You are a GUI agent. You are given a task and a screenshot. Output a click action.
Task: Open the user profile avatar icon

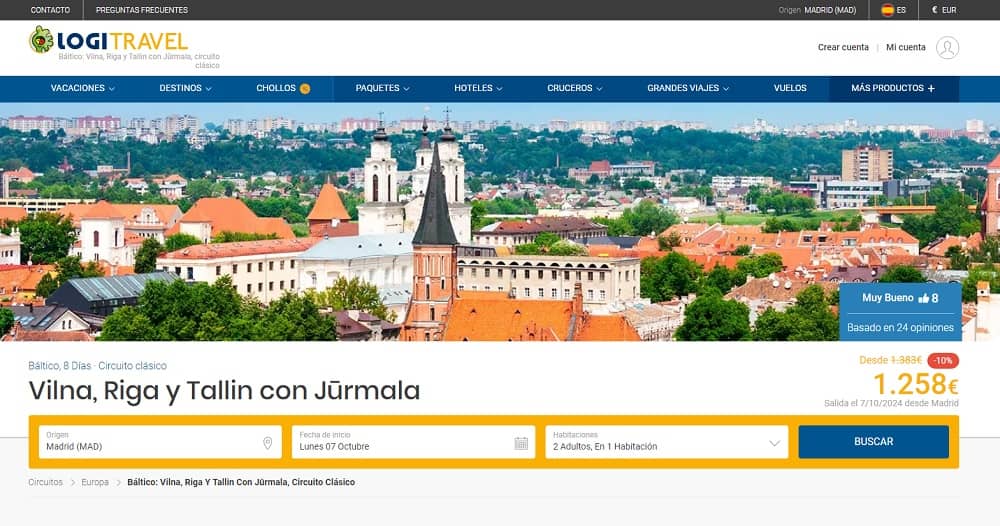947,48
